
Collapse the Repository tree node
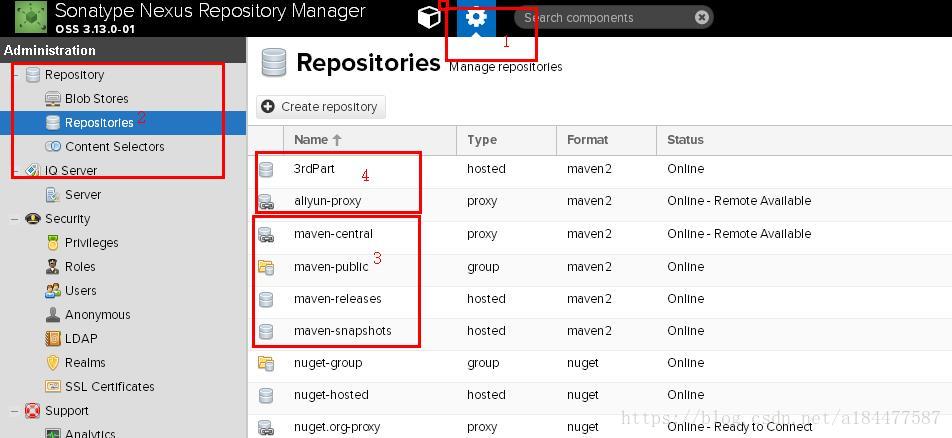pyautogui.click(x=15, y=75)
